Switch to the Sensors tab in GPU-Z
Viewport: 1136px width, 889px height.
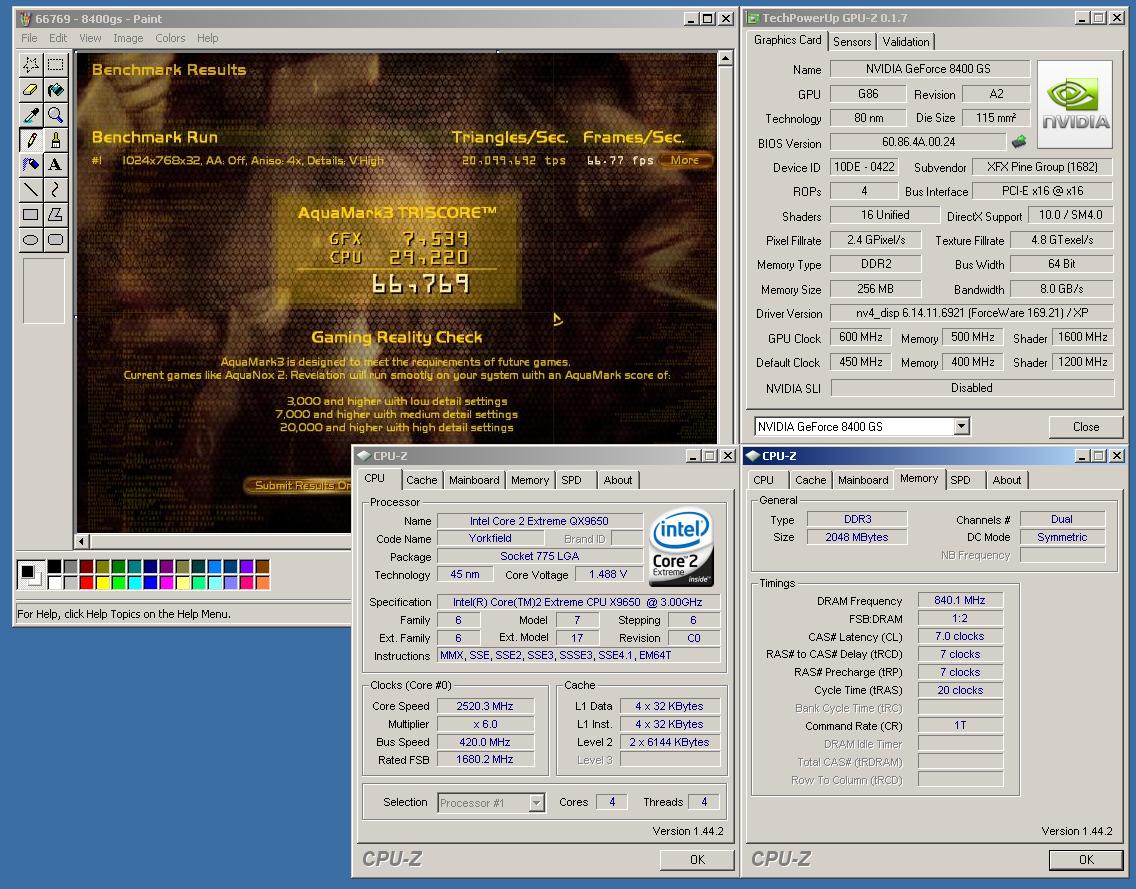click(x=852, y=42)
